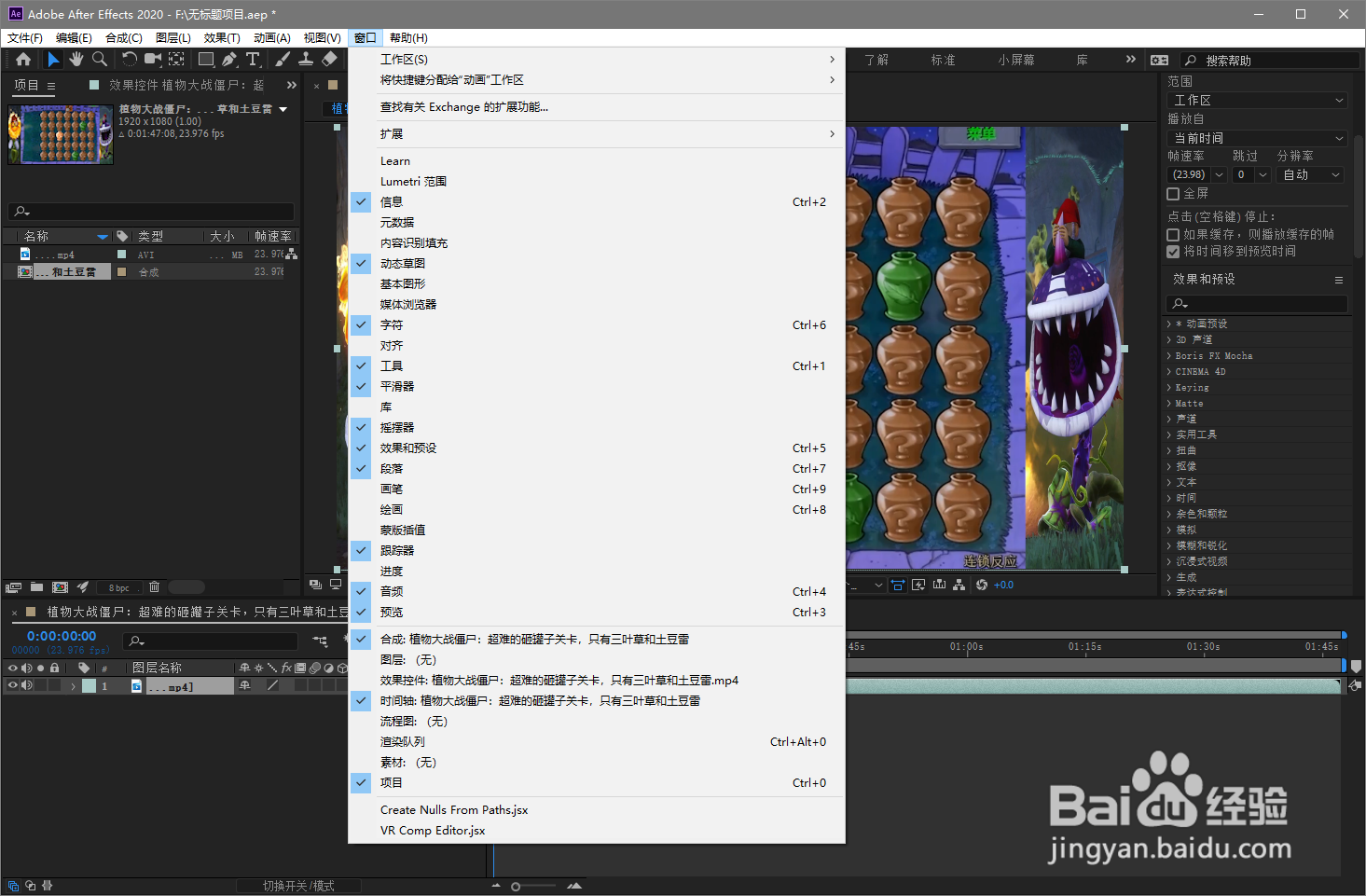Expand layer 1 properties arrow in timeline
The width and height of the screenshot is (1366, 896).
(74, 686)
